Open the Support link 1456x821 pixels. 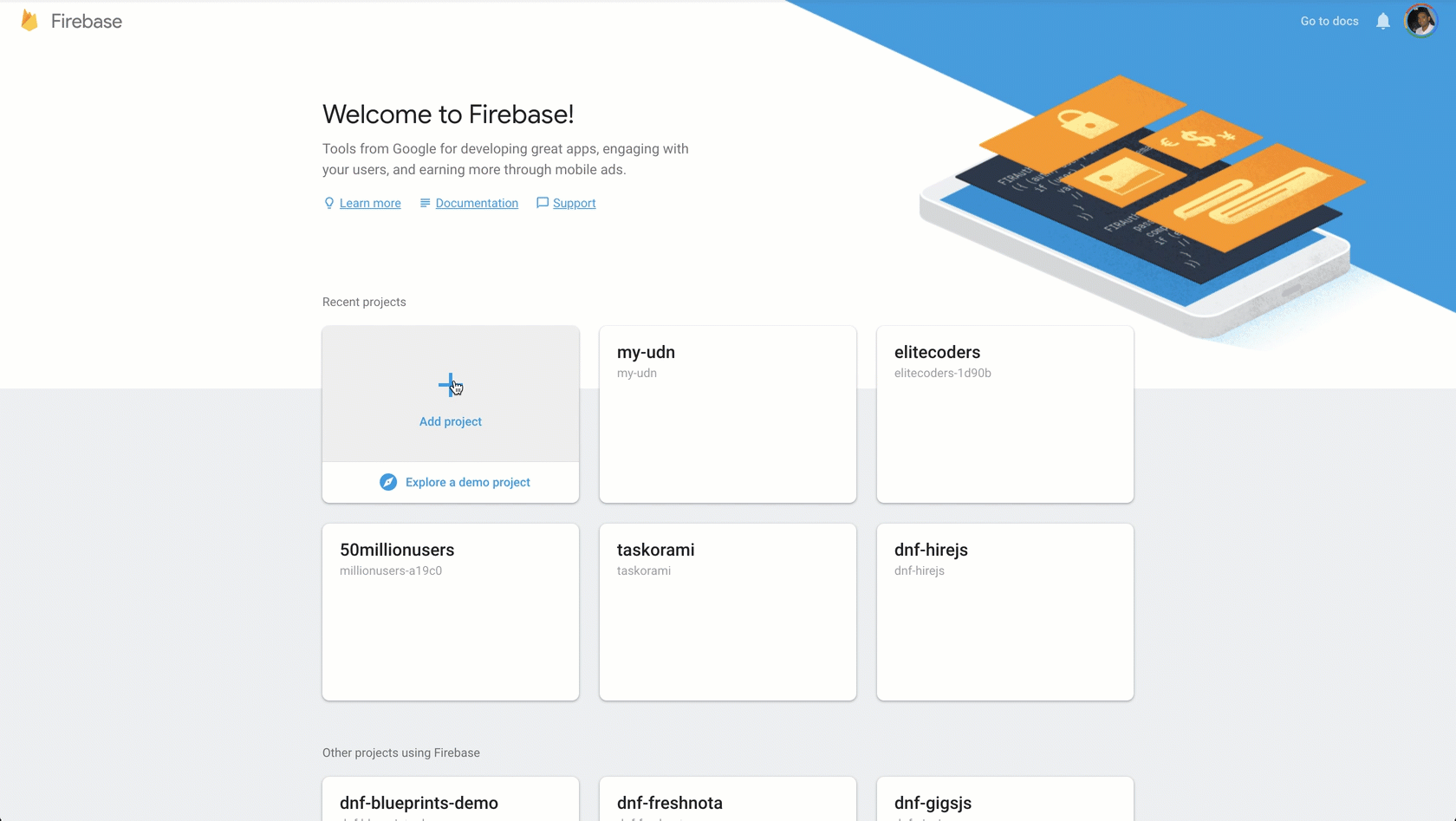click(x=574, y=203)
